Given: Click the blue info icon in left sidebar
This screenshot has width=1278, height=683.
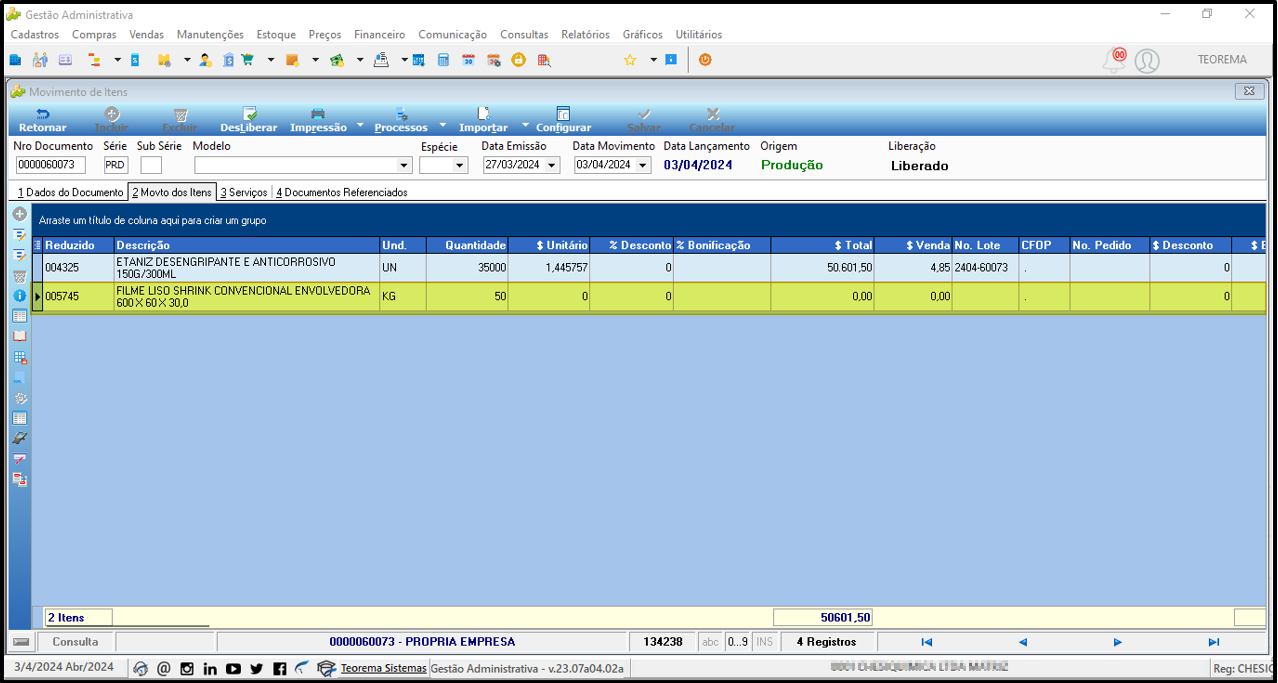Looking at the screenshot, I should (x=19, y=296).
